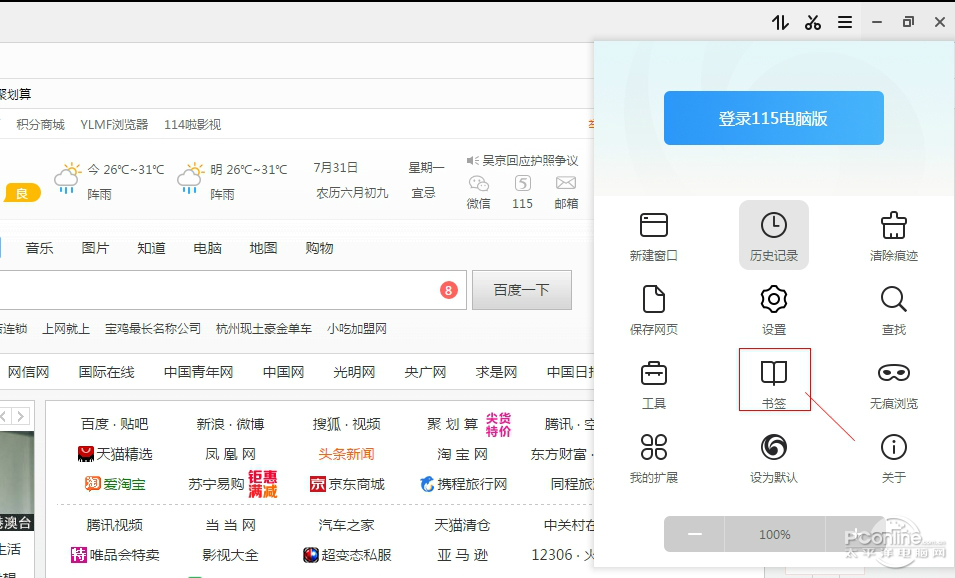
Task: Open the 百度 · 贴吧 link
Action: [115, 424]
